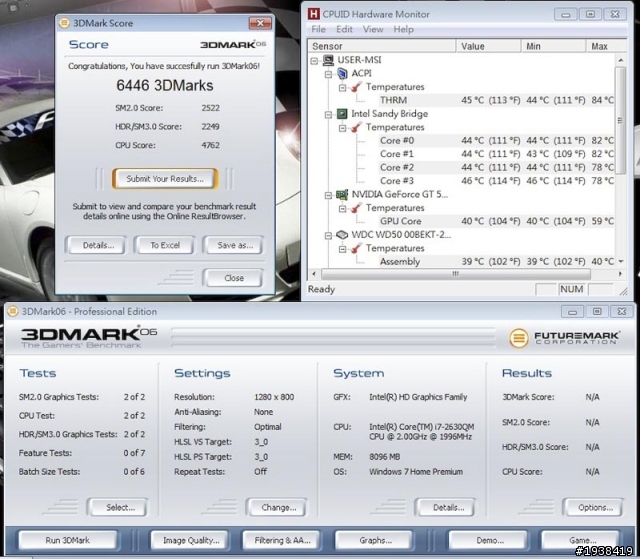Screen dimensions: 640x559
Task: Click the NVIDIA GeForce graphics card icon
Action: tap(342, 195)
